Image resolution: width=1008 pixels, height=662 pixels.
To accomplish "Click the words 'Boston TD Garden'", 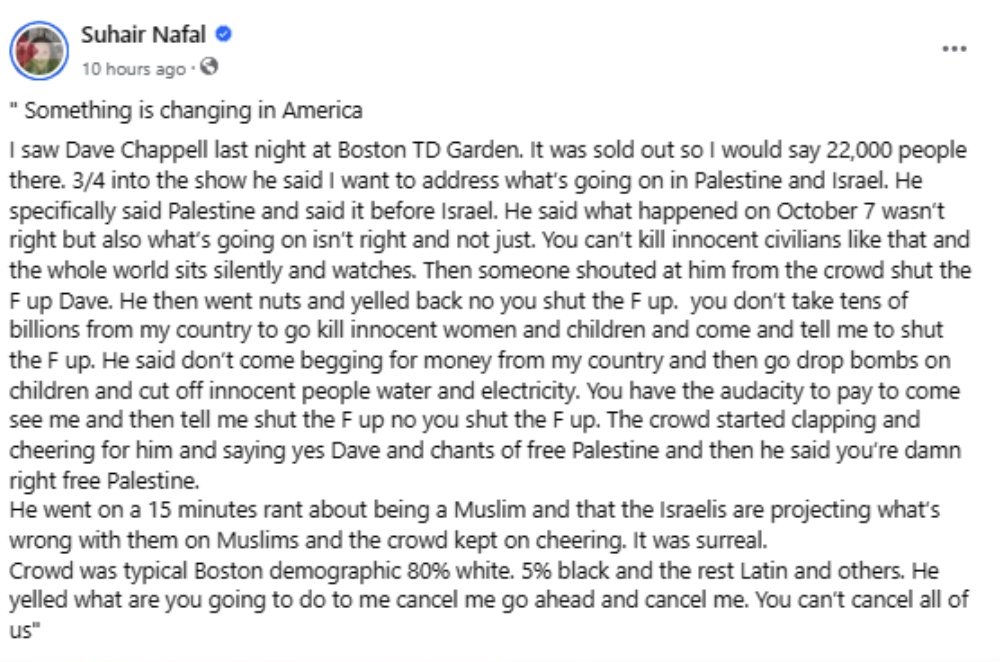I will pos(429,150).
